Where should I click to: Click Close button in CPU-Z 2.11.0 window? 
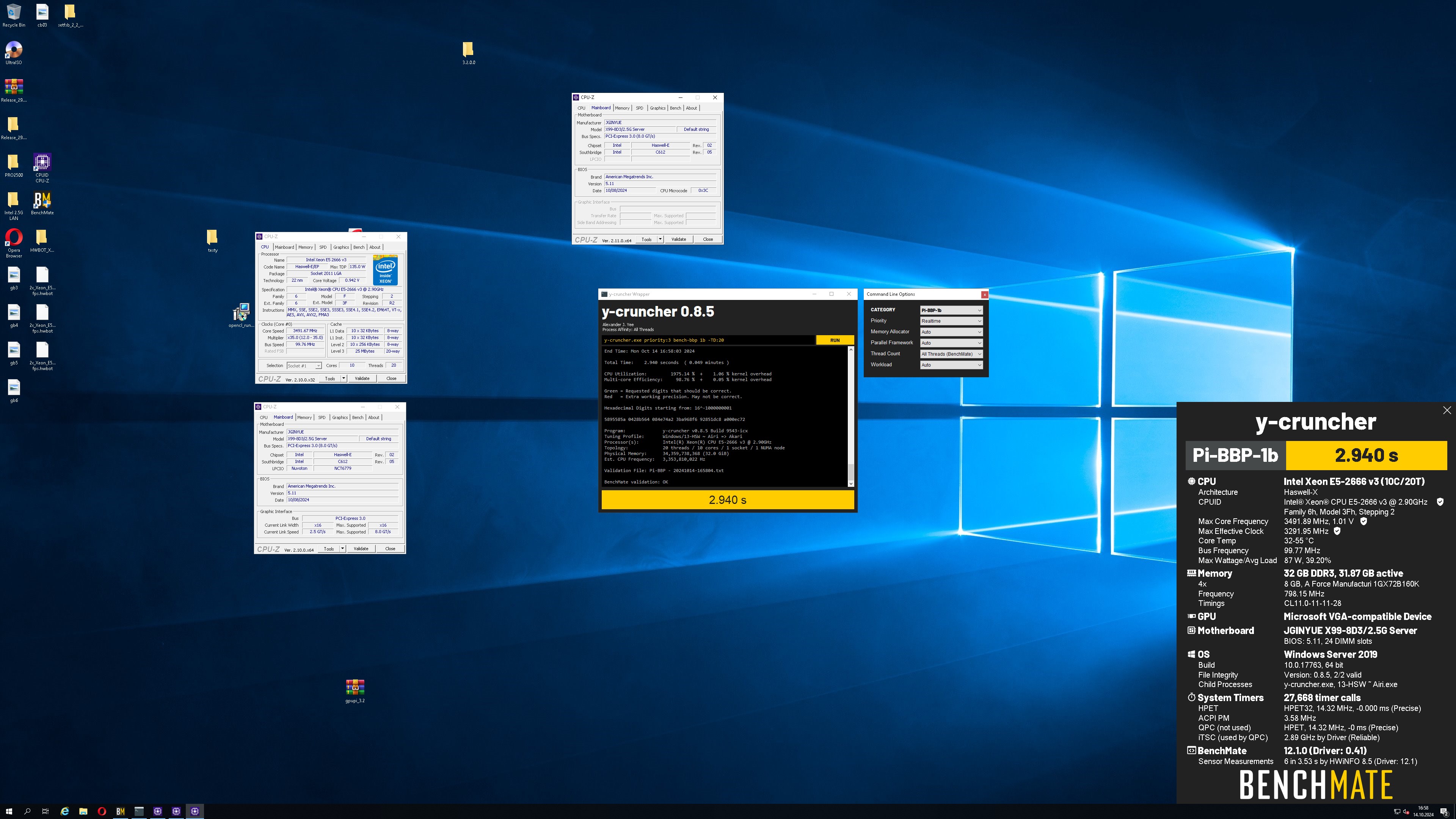point(708,239)
